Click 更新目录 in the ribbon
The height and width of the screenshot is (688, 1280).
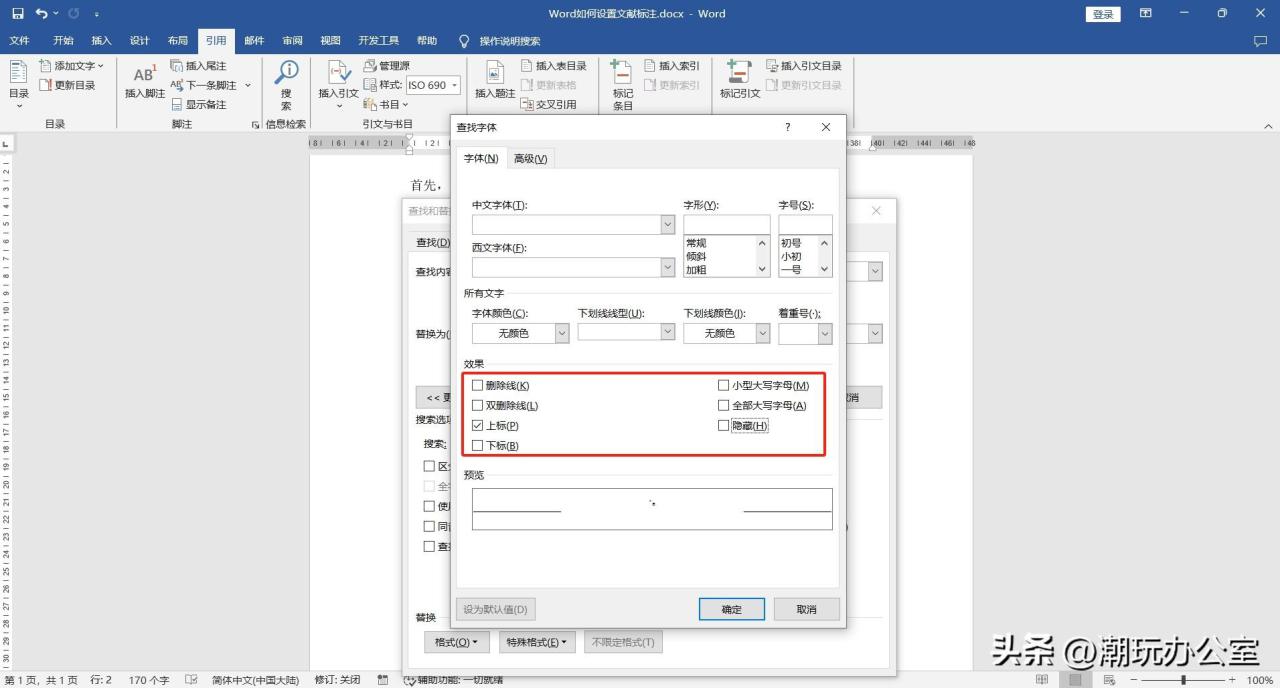[67, 85]
